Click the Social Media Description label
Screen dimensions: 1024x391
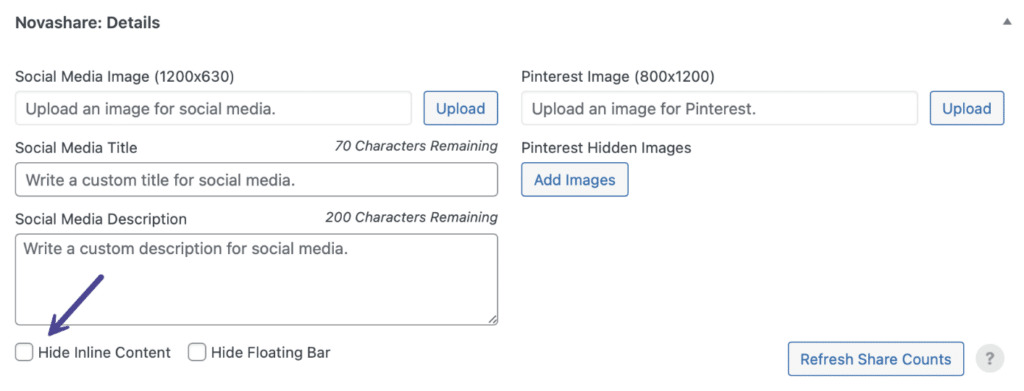pos(101,219)
